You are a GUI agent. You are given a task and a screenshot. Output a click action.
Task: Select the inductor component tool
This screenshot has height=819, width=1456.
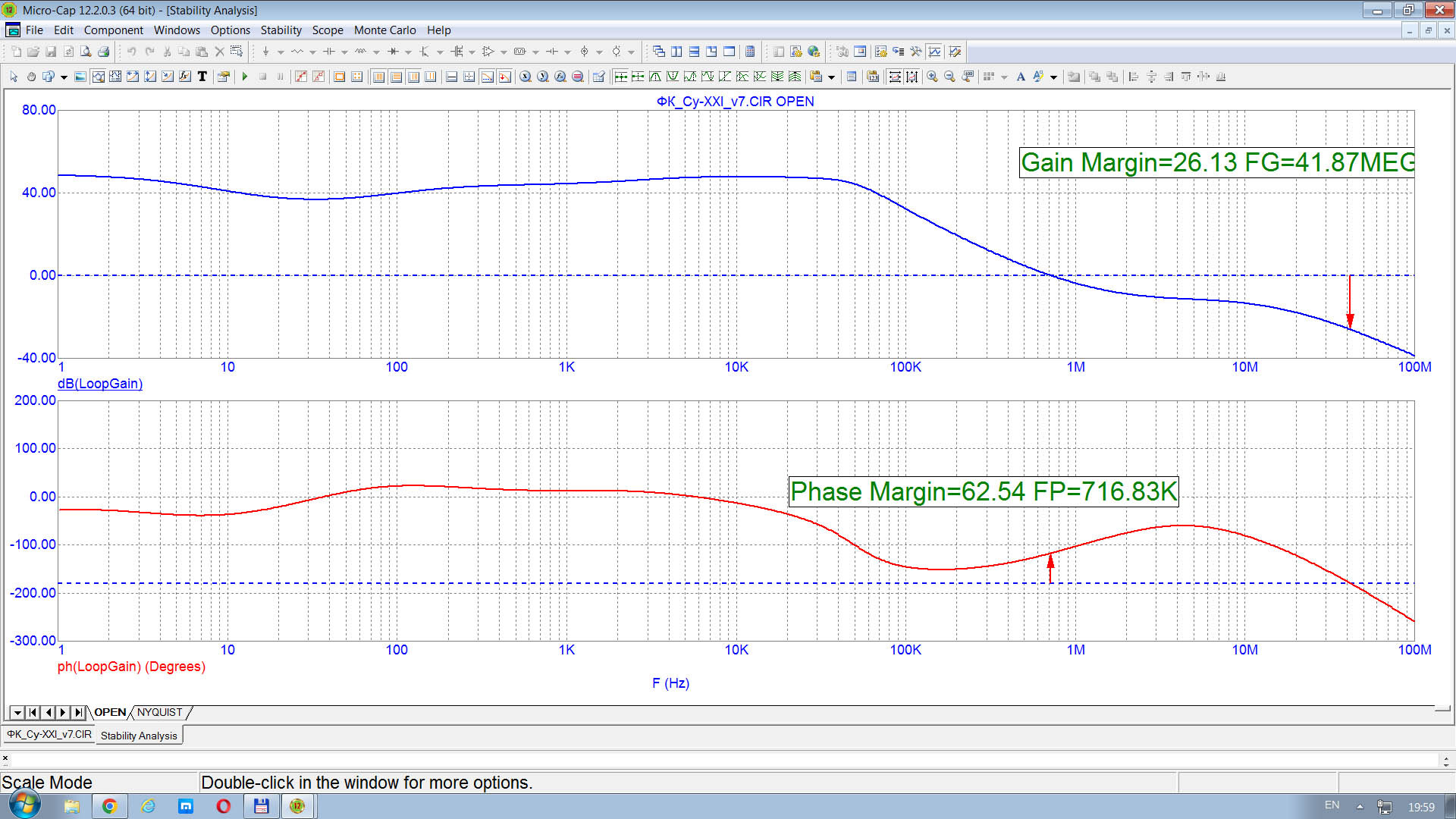point(360,52)
